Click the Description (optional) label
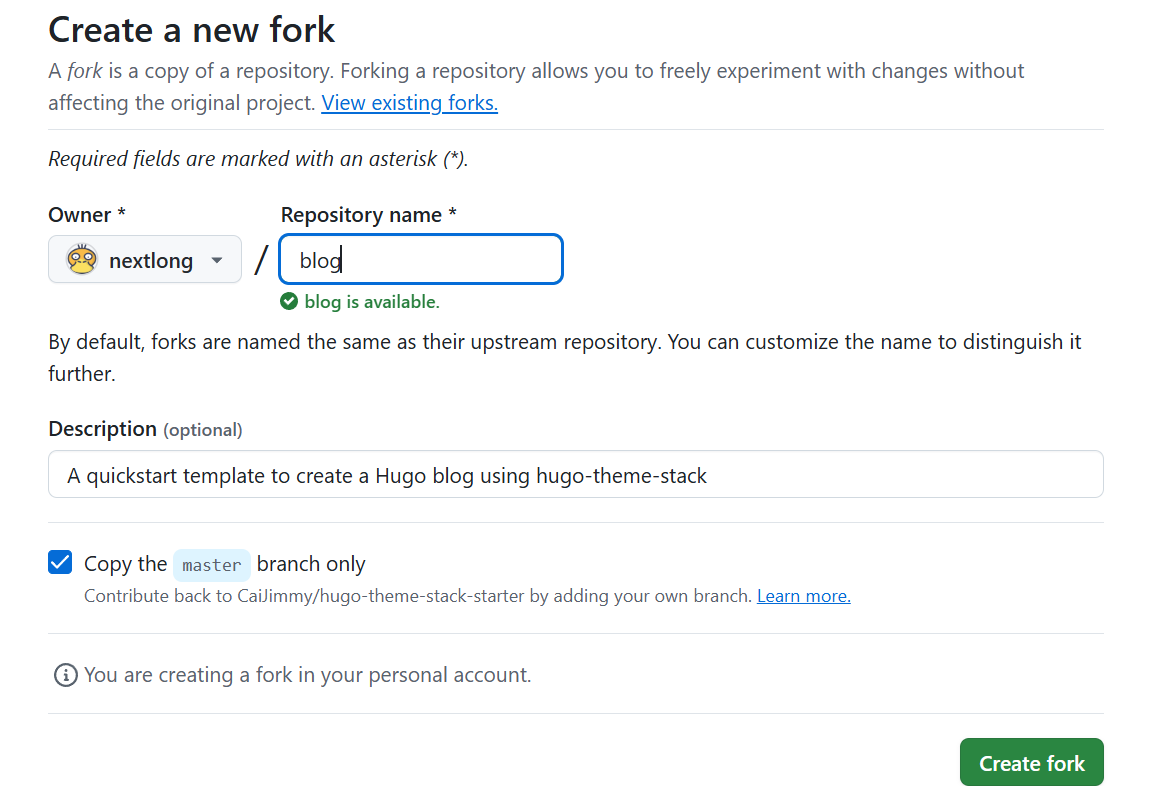 point(145,429)
